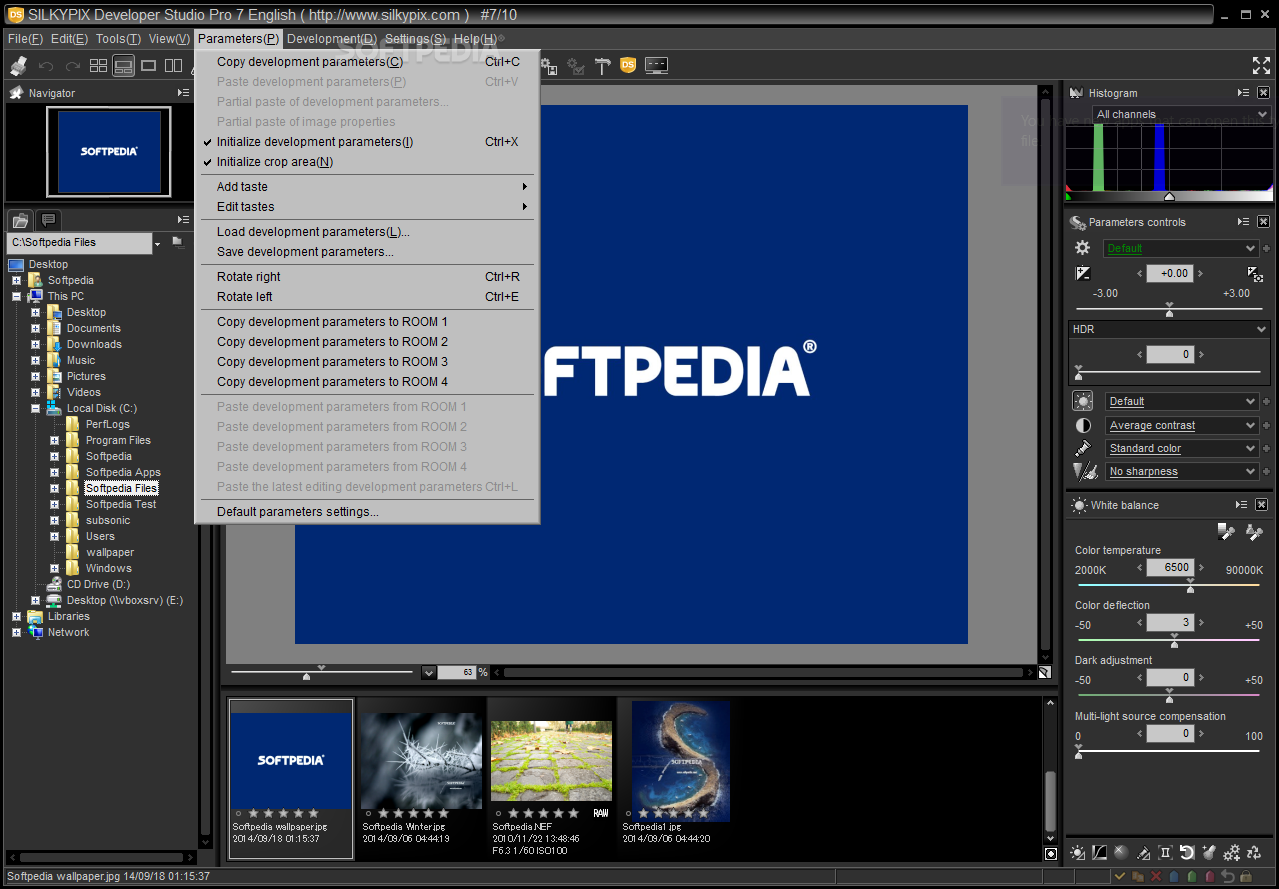
Task: Adjust the color deflection slider handle
Action: coord(1174,643)
